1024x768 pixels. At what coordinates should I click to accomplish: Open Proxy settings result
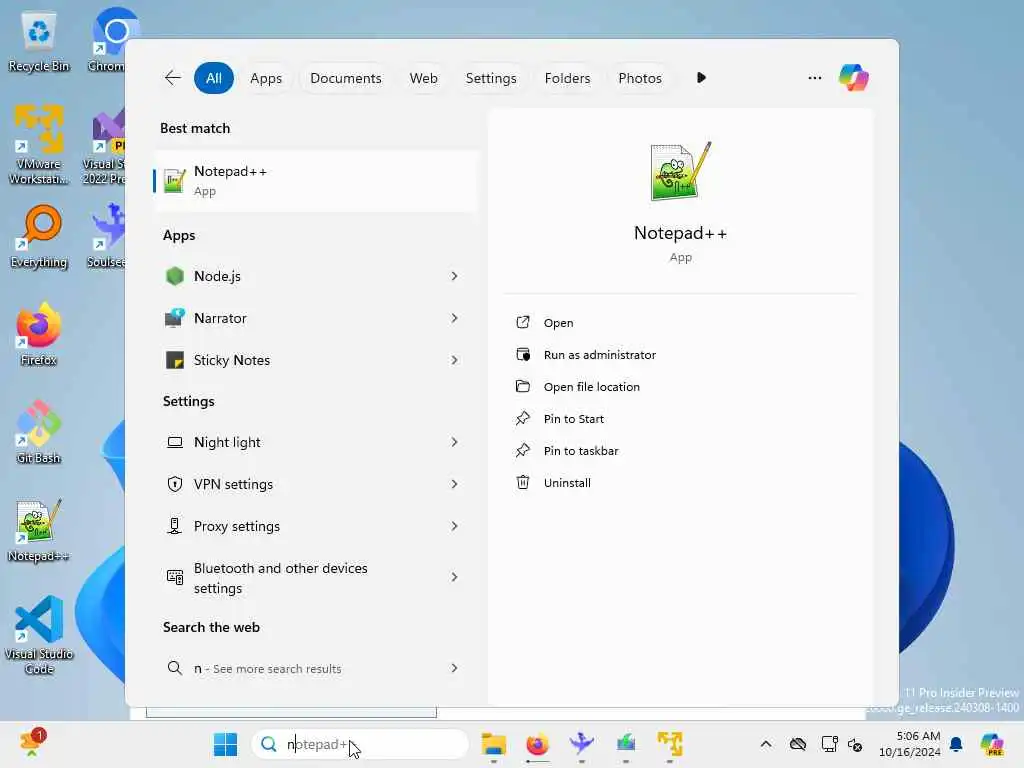[315, 526]
